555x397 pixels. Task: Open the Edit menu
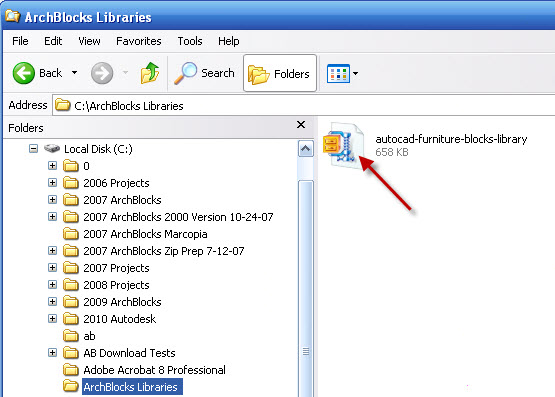click(x=53, y=41)
